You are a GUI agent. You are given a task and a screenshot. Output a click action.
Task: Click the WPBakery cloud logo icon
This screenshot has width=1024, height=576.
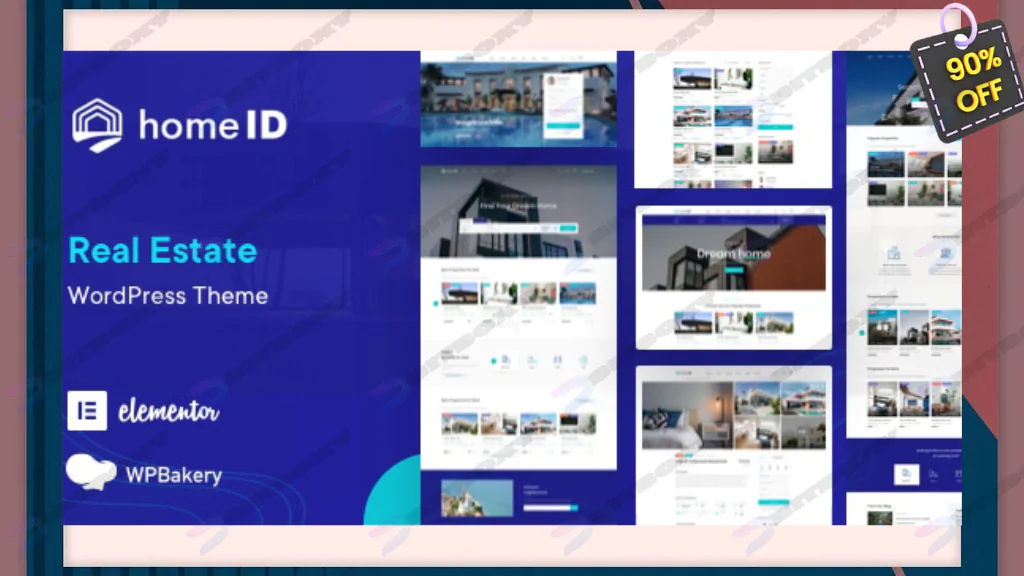coord(91,472)
